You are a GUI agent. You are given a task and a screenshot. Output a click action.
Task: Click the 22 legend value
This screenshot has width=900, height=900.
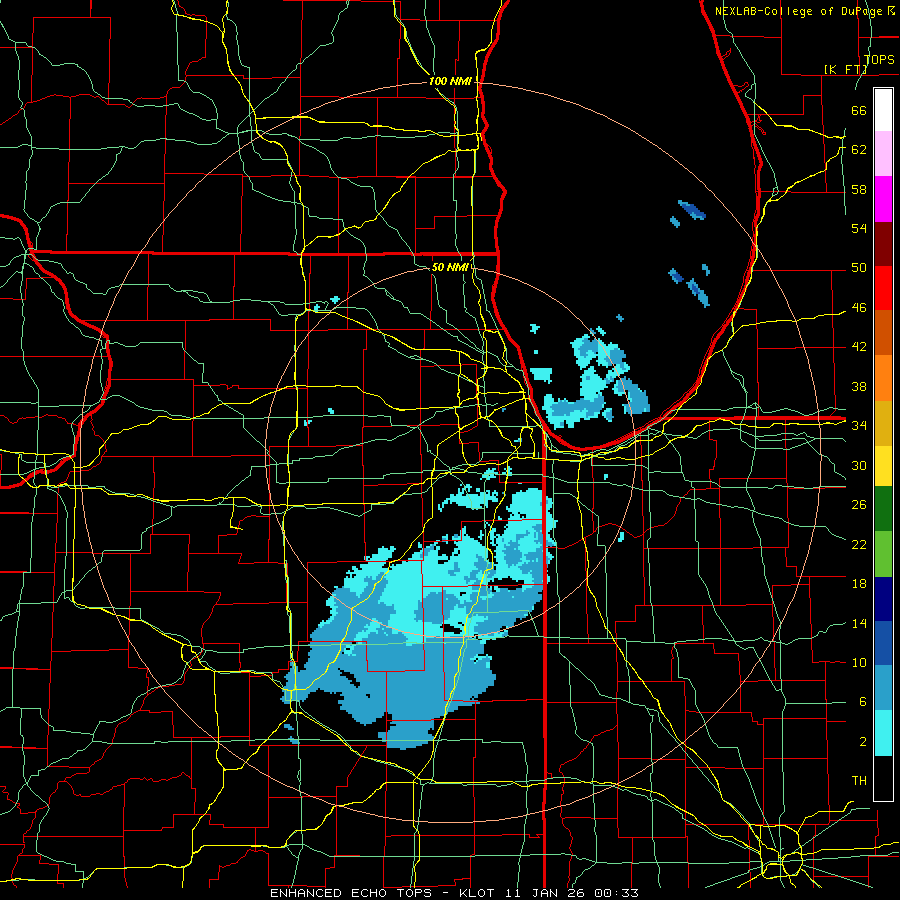[x=859, y=544]
